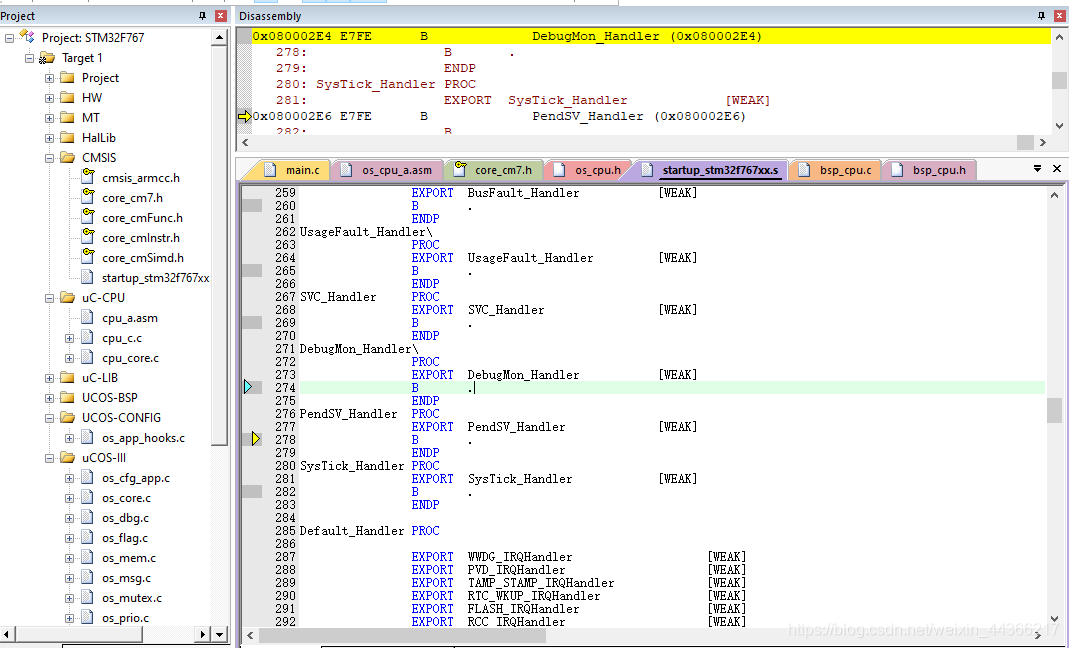This screenshot has width=1069, height=648.
Task: Select cpu_a.asm file in tree
Action: 130,318
